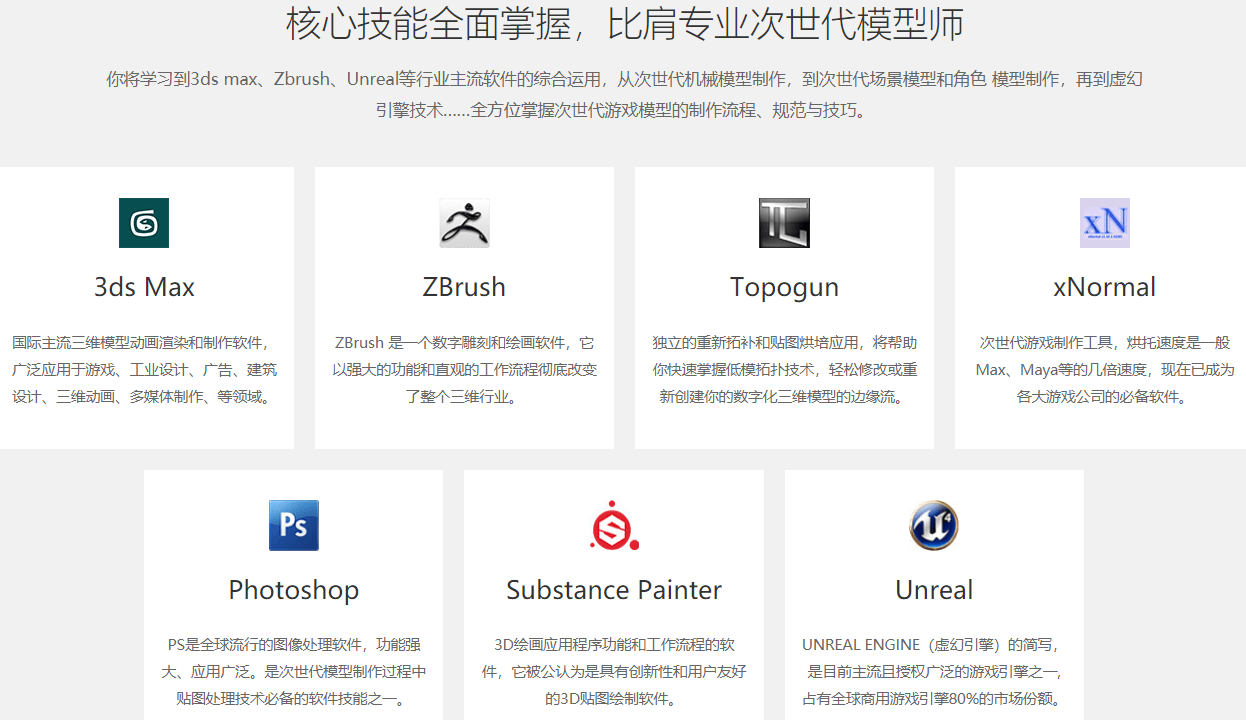Click the xNormal heading
This screenshot has height=720, width=1246.
pyautogui.click(x=1104, y=287)
